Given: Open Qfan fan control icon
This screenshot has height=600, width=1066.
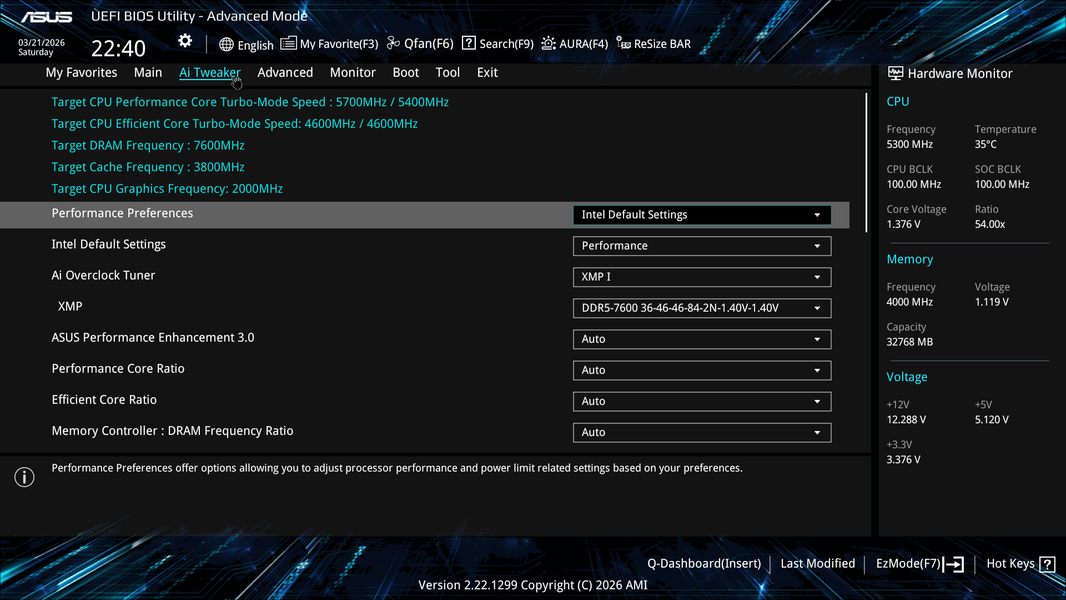Looking at the screenshot, I should pos(393,43).
